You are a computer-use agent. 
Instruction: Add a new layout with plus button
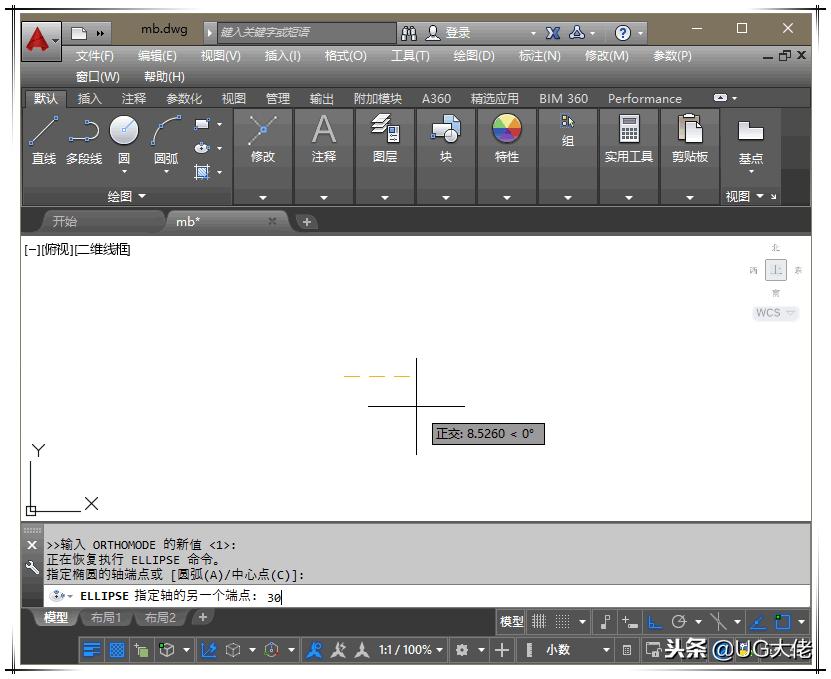click(x=202, y=617)
